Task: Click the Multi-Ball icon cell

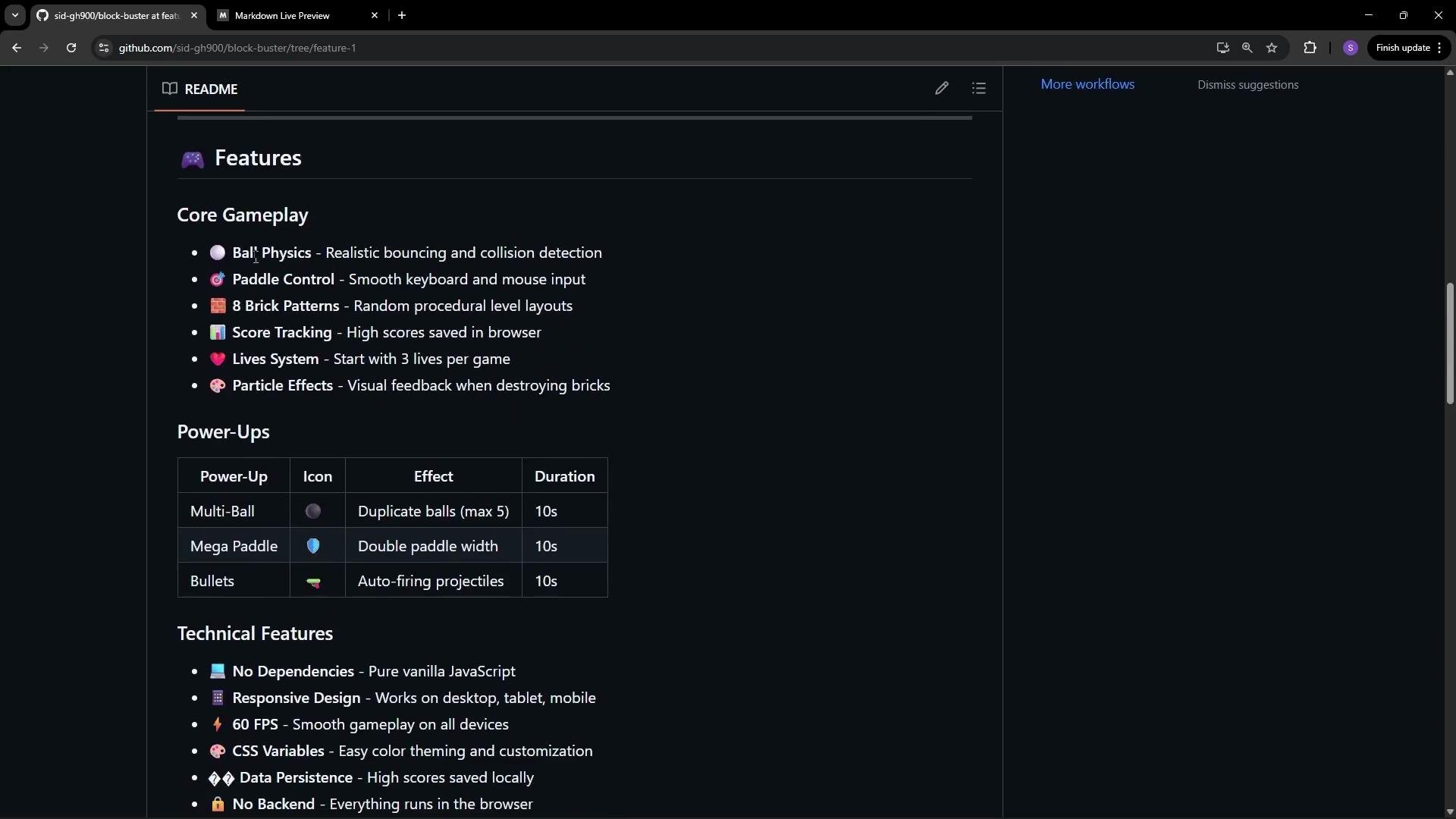Action: [x=317, y=511]
